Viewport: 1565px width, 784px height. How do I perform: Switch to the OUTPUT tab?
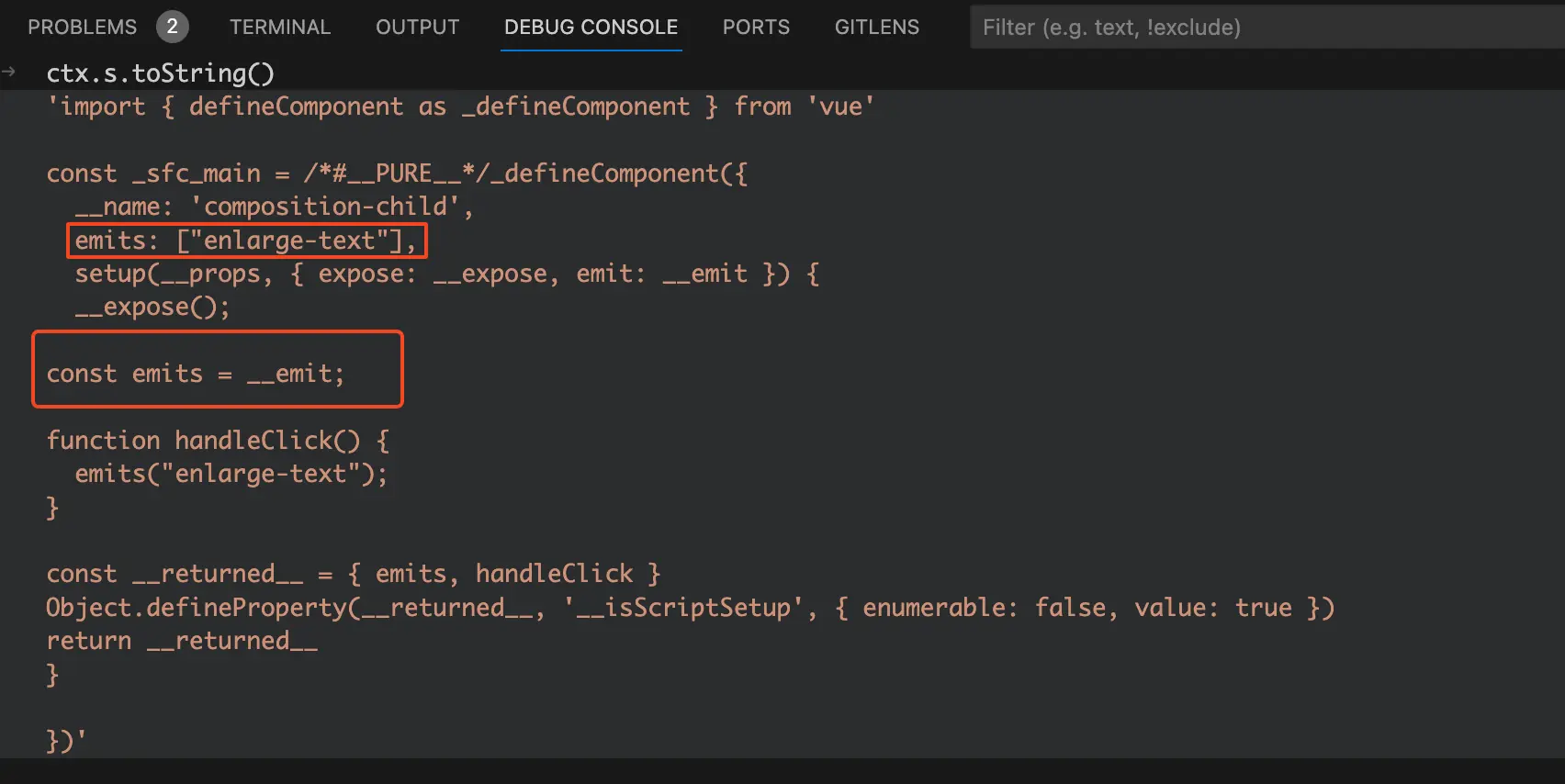point(417,27)
